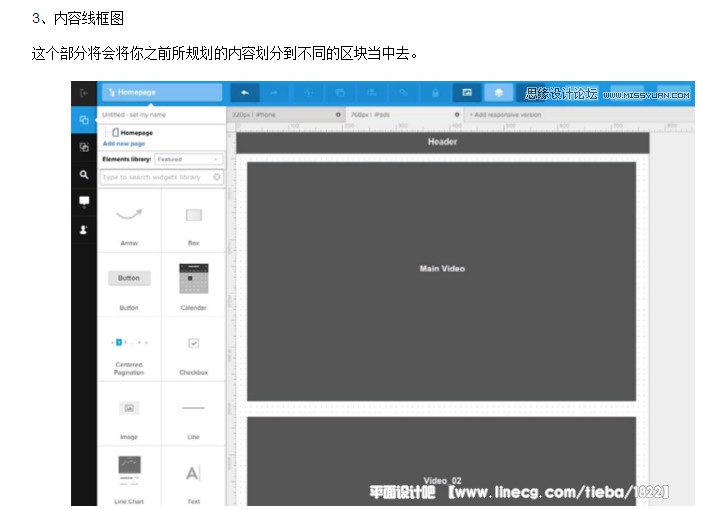Click the light blue cube toolbar button

click(498, 93)
